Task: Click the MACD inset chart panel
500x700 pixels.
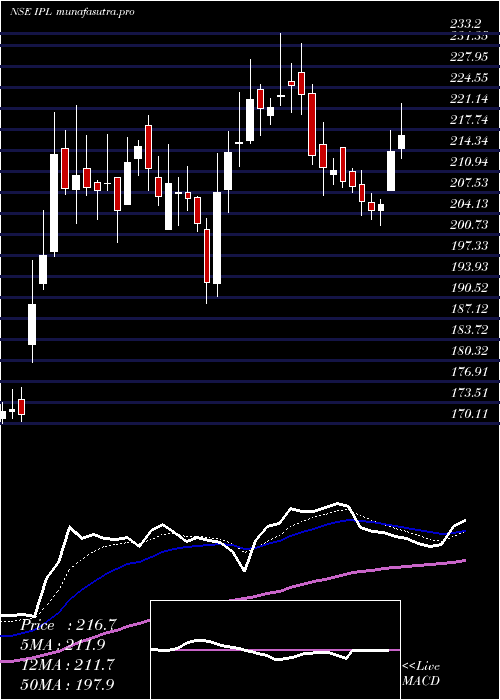Action: pos(275,650)
